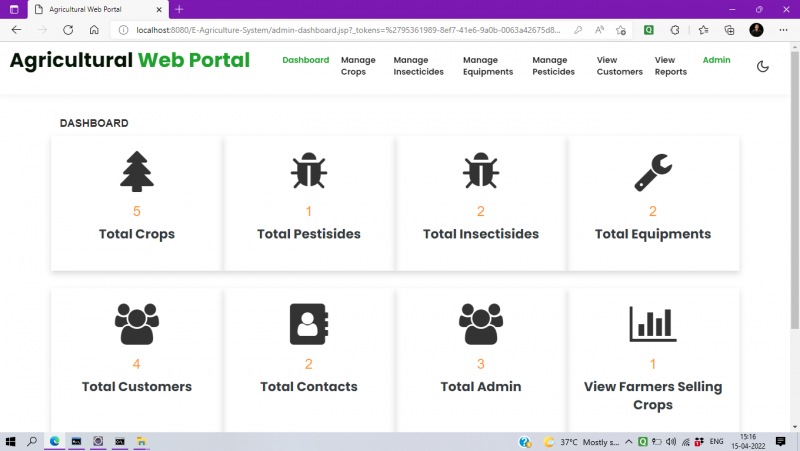Viewport: 800px width, 451px height.
Task: Open Dashboard nav item
Action: (x=306, y=60)
